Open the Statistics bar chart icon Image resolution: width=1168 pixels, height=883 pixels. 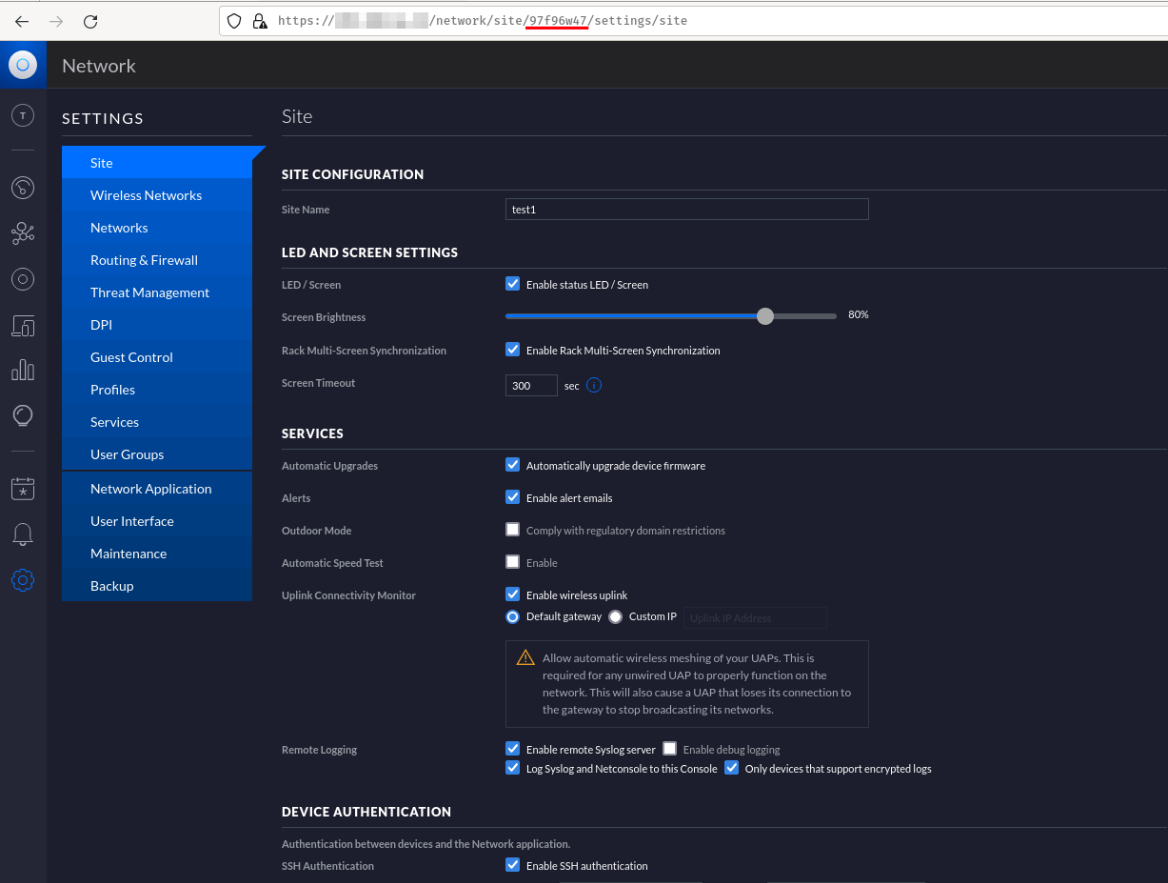click(x=22, y=370)
